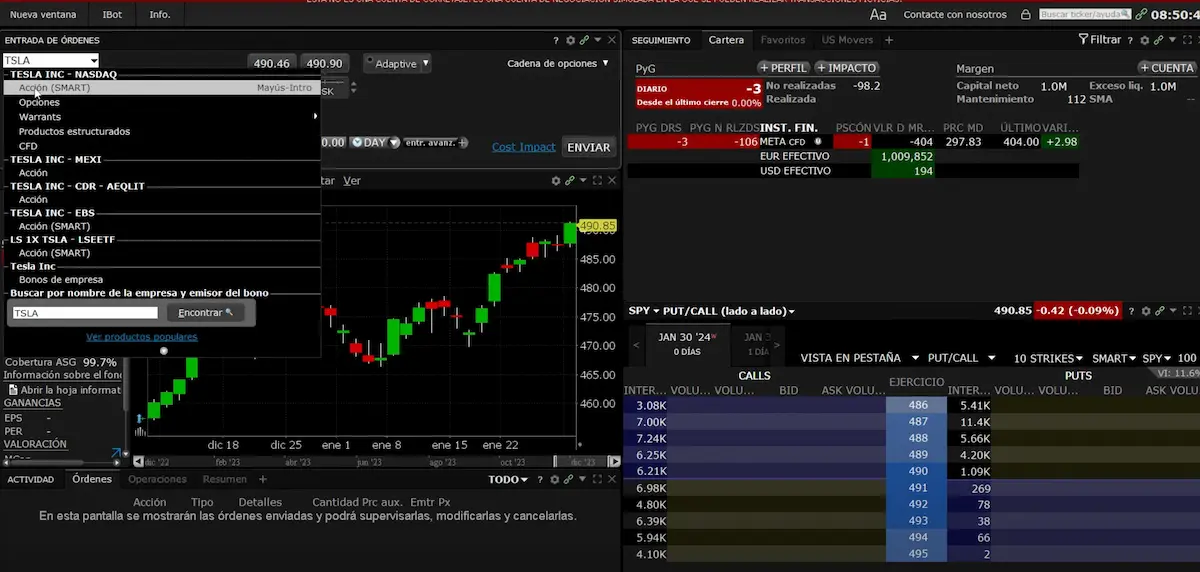Toggle the IMPACTO plus button

tap(847, 68)
